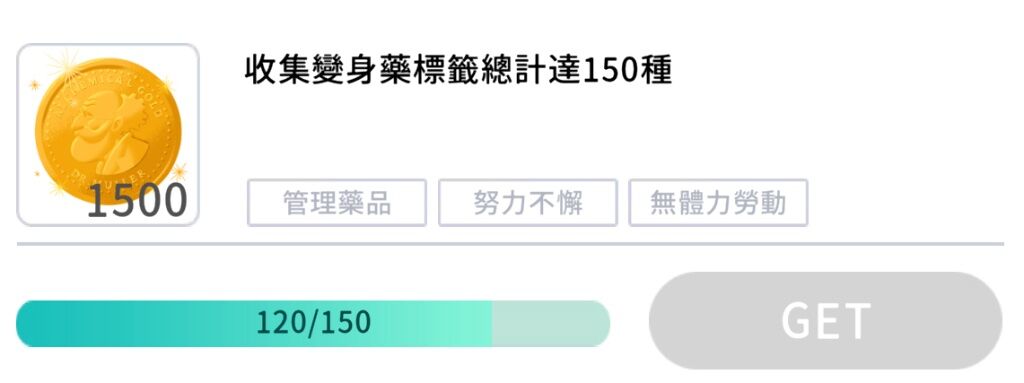This screenshot has height=383, width=1024.
Task: Select the 無體力勞動 tag
Action: click(x=718, y=203)
